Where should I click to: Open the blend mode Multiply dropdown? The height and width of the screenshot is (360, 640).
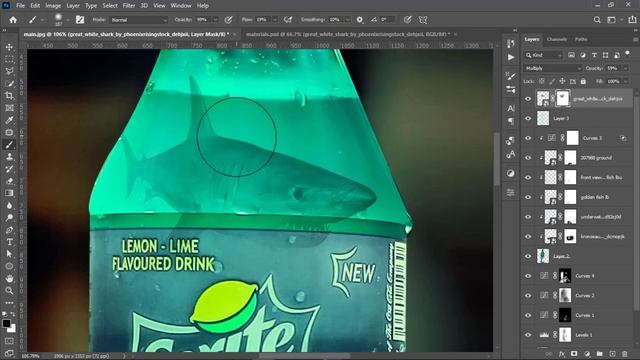tap(553, 68)
